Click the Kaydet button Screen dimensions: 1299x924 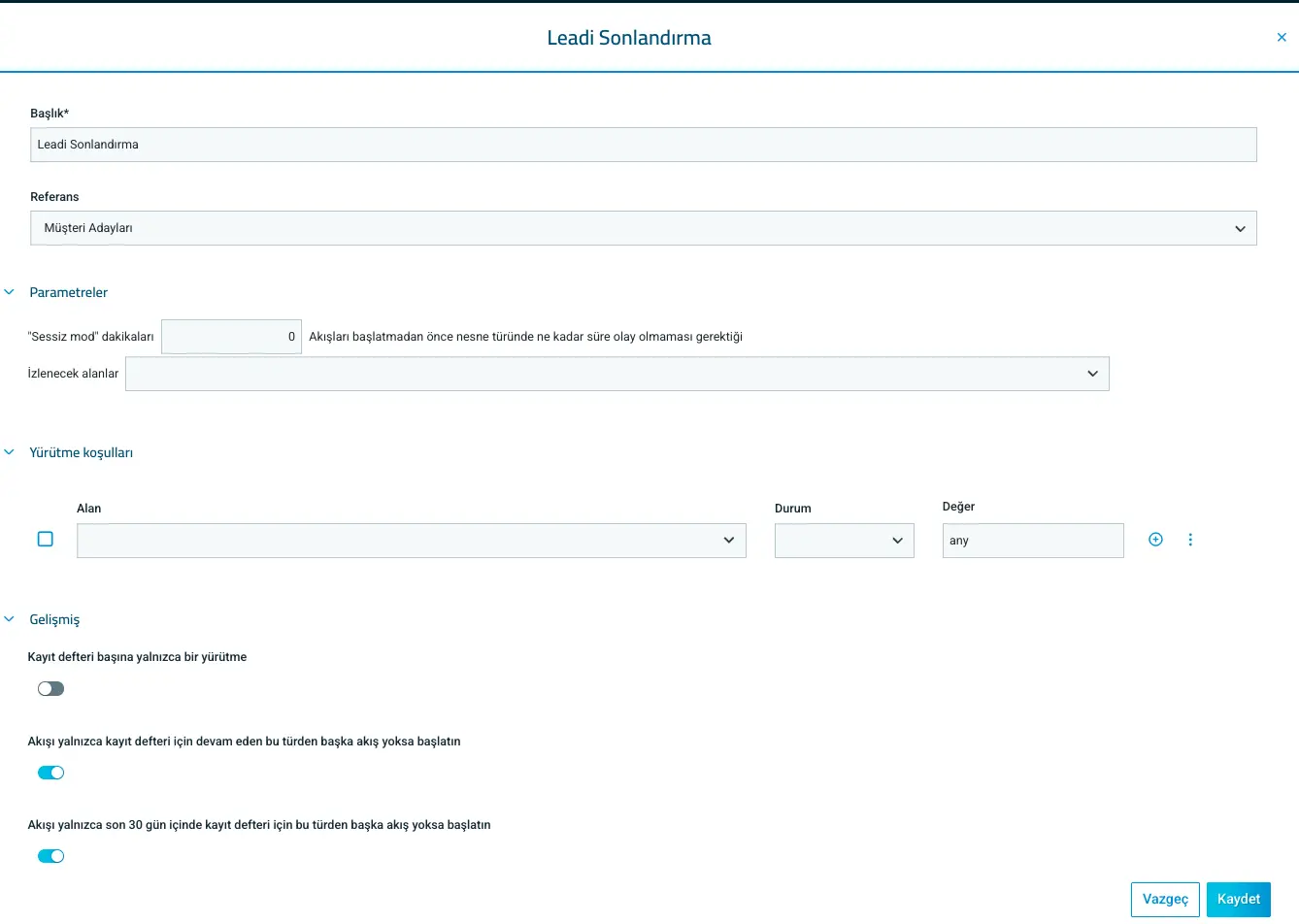[1239, 900]
